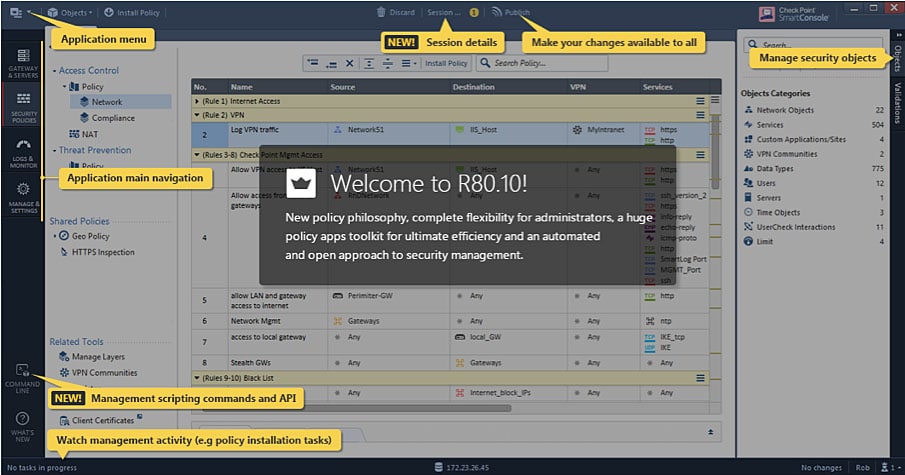This screenshot has height=475, width=905.
Task: Collapse the Rule 2 VPN section
Action: (197, 115)
